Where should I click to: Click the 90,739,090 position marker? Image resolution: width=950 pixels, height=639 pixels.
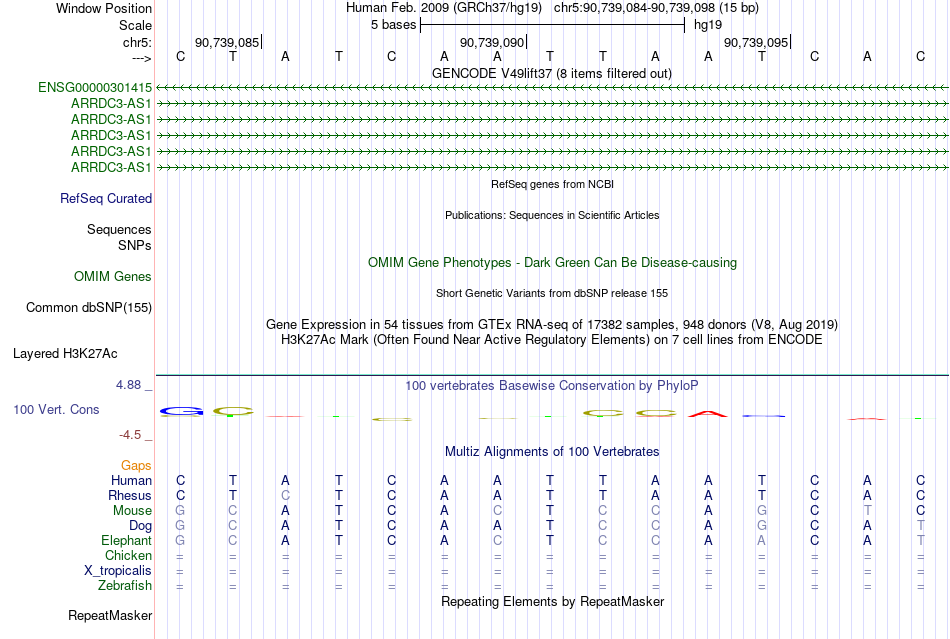[492, 42]
